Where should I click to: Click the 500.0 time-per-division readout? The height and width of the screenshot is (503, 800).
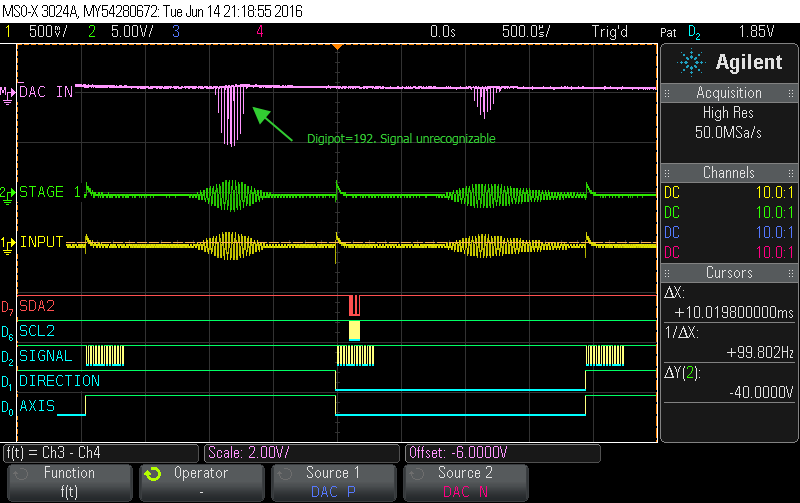[x=521, y=32]
